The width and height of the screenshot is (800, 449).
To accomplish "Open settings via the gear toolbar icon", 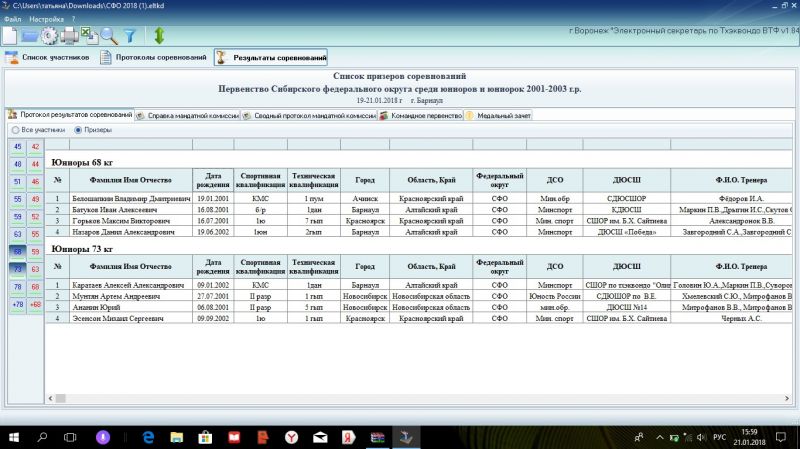I will click(x=49, y=36).
